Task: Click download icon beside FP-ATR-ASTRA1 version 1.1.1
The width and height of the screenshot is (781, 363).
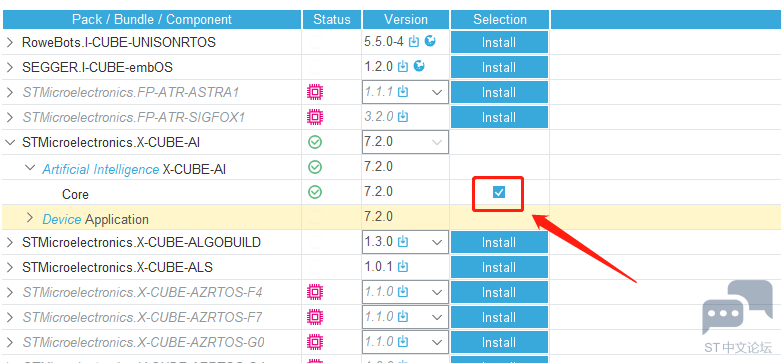Action: click(403, 92)
